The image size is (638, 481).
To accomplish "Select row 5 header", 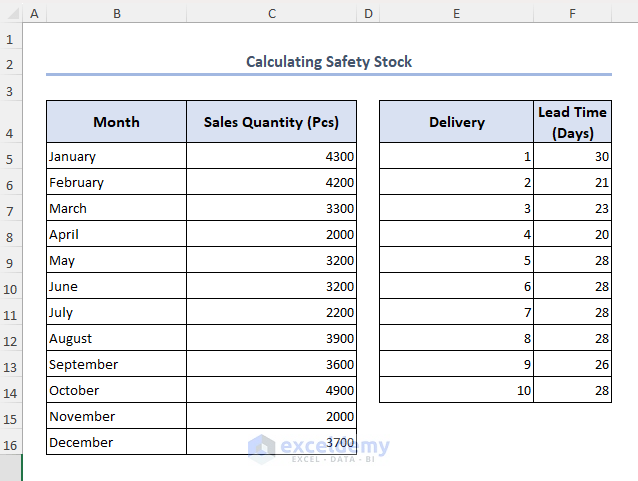I will (11, 157).
